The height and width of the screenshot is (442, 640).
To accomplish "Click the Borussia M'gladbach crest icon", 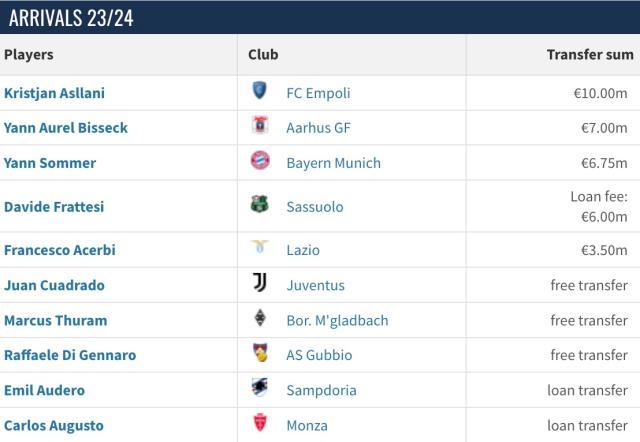I will tap(260, 320).
